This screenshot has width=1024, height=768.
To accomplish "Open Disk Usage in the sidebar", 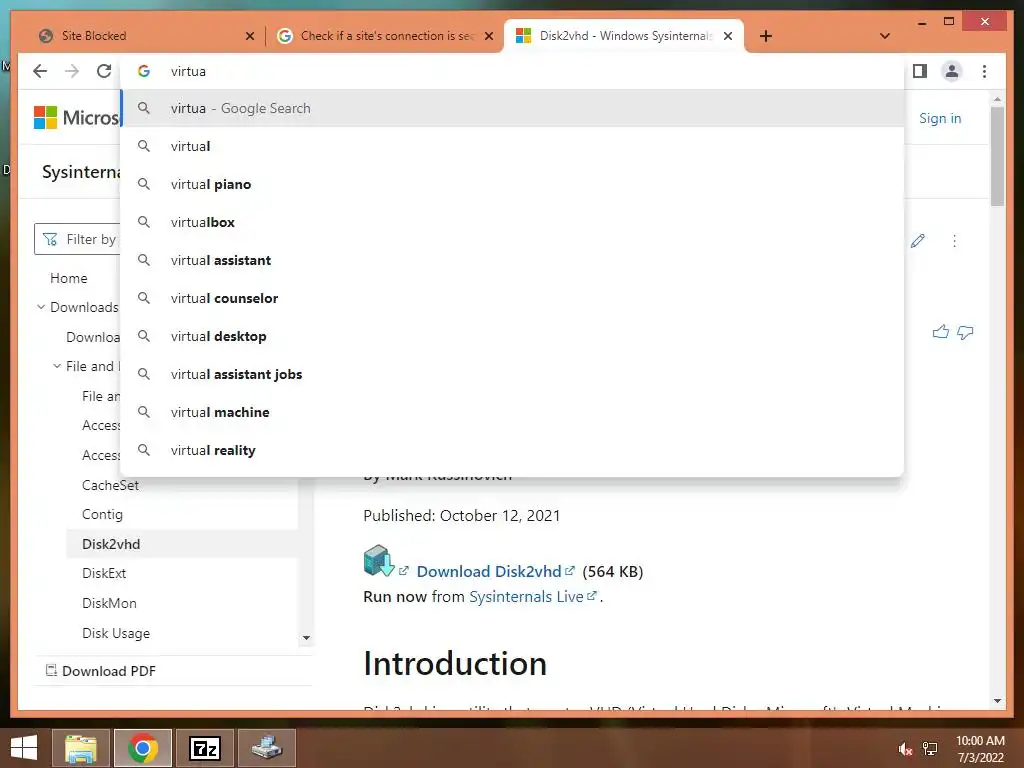I will pyautogui.click(x=116, y=633).
